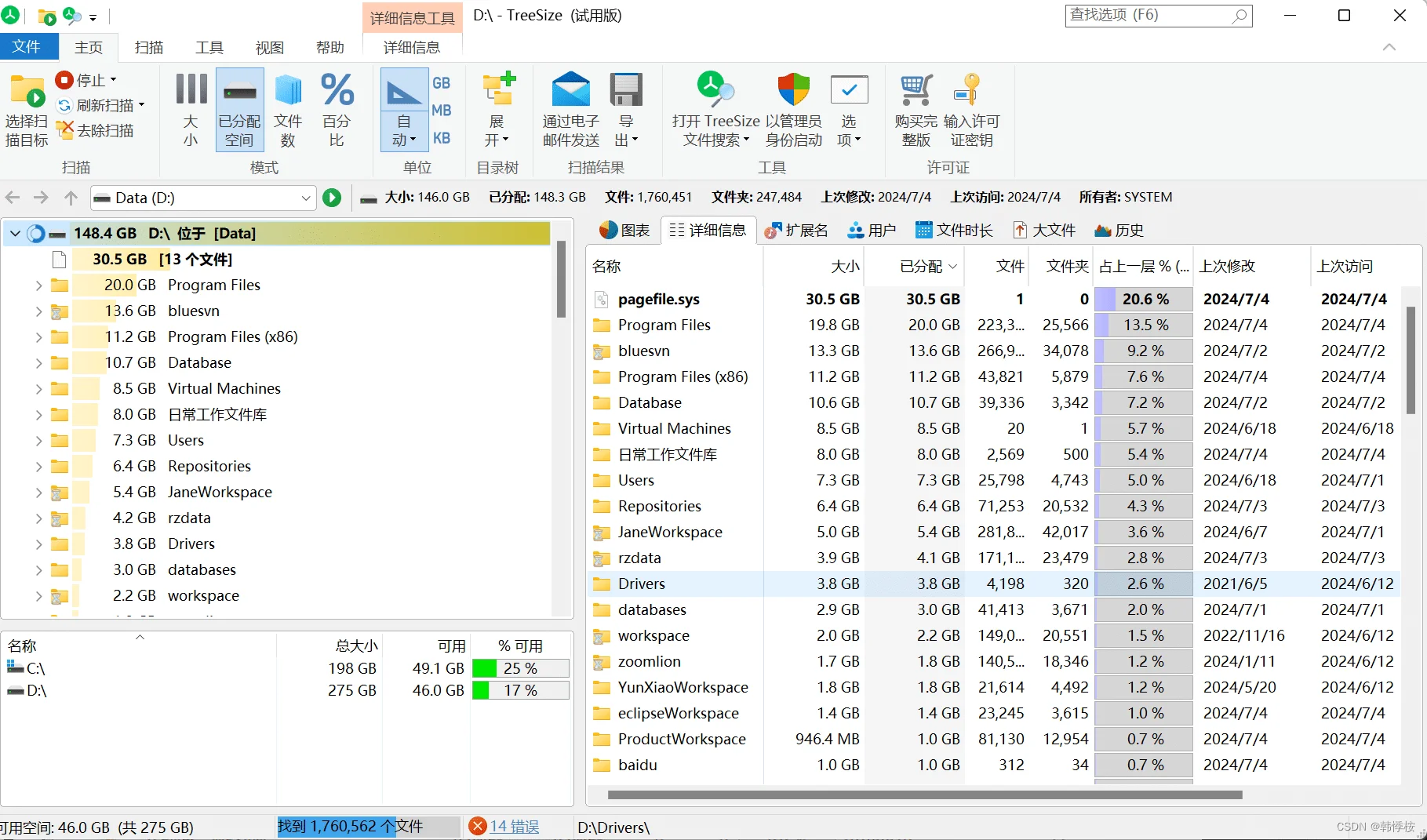Click the horizontal scrollbar of details list
The image size is (1427, 840).
[x=924, y=795]
